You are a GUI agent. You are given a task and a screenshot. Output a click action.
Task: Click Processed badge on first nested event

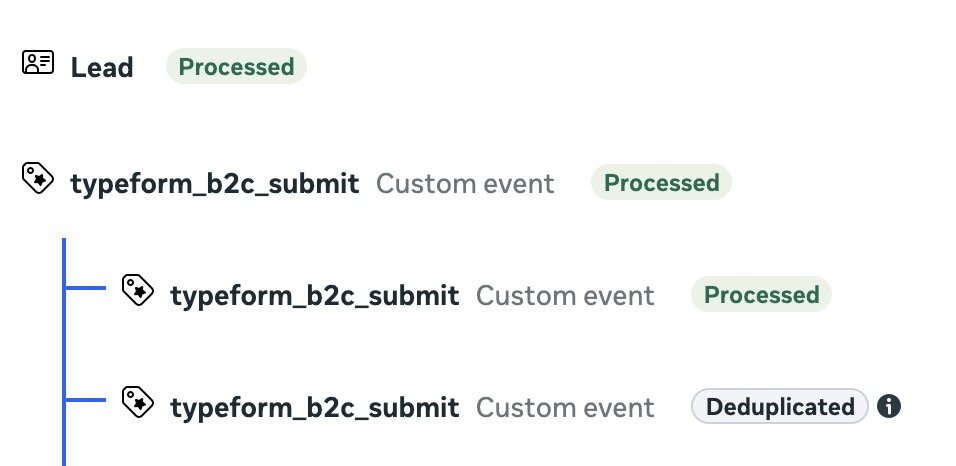(761, 295)
